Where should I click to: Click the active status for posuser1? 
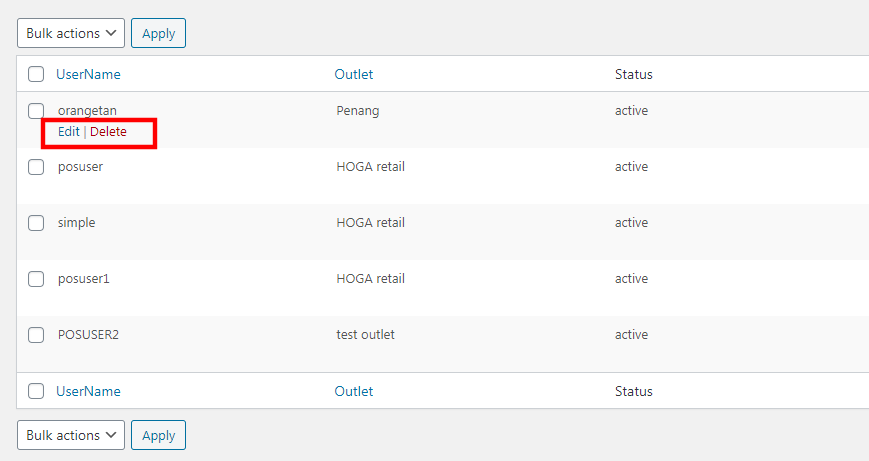pyautogui.click(x=631, y=279)
